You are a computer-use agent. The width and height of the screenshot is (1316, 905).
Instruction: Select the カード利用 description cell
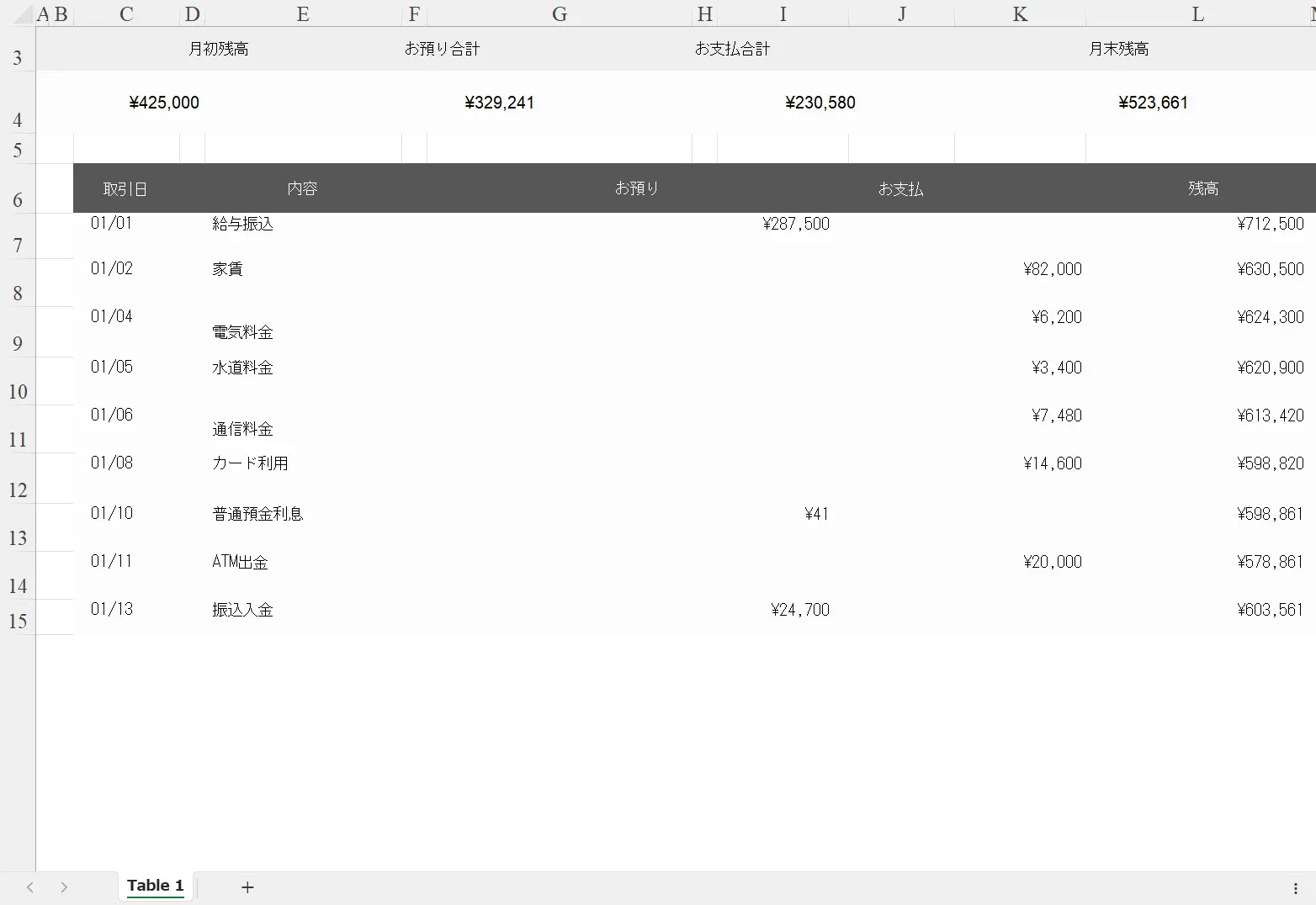click(251, 463)
